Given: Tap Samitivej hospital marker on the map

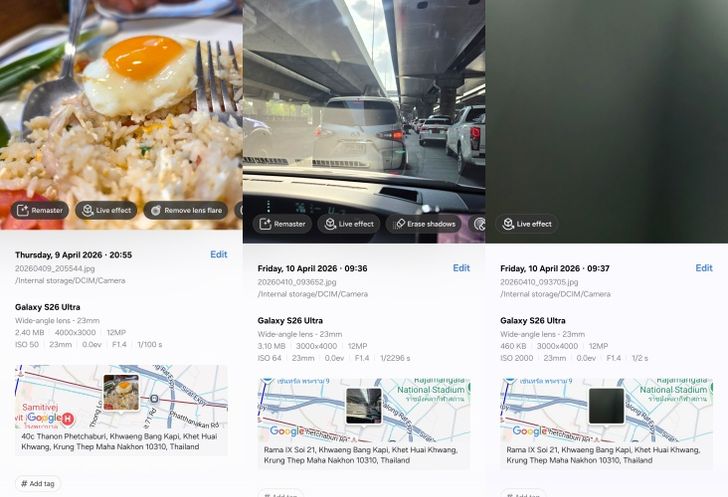Looking at the screenshot, I should tap(68, 418).
